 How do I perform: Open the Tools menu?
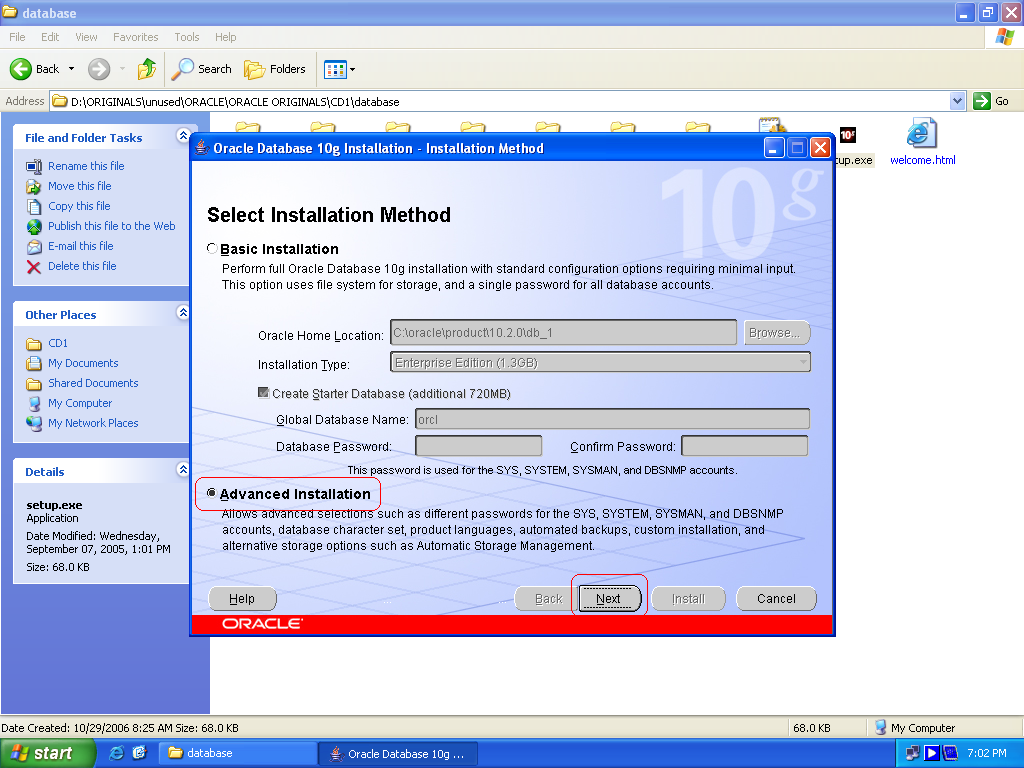coord(187,37)
